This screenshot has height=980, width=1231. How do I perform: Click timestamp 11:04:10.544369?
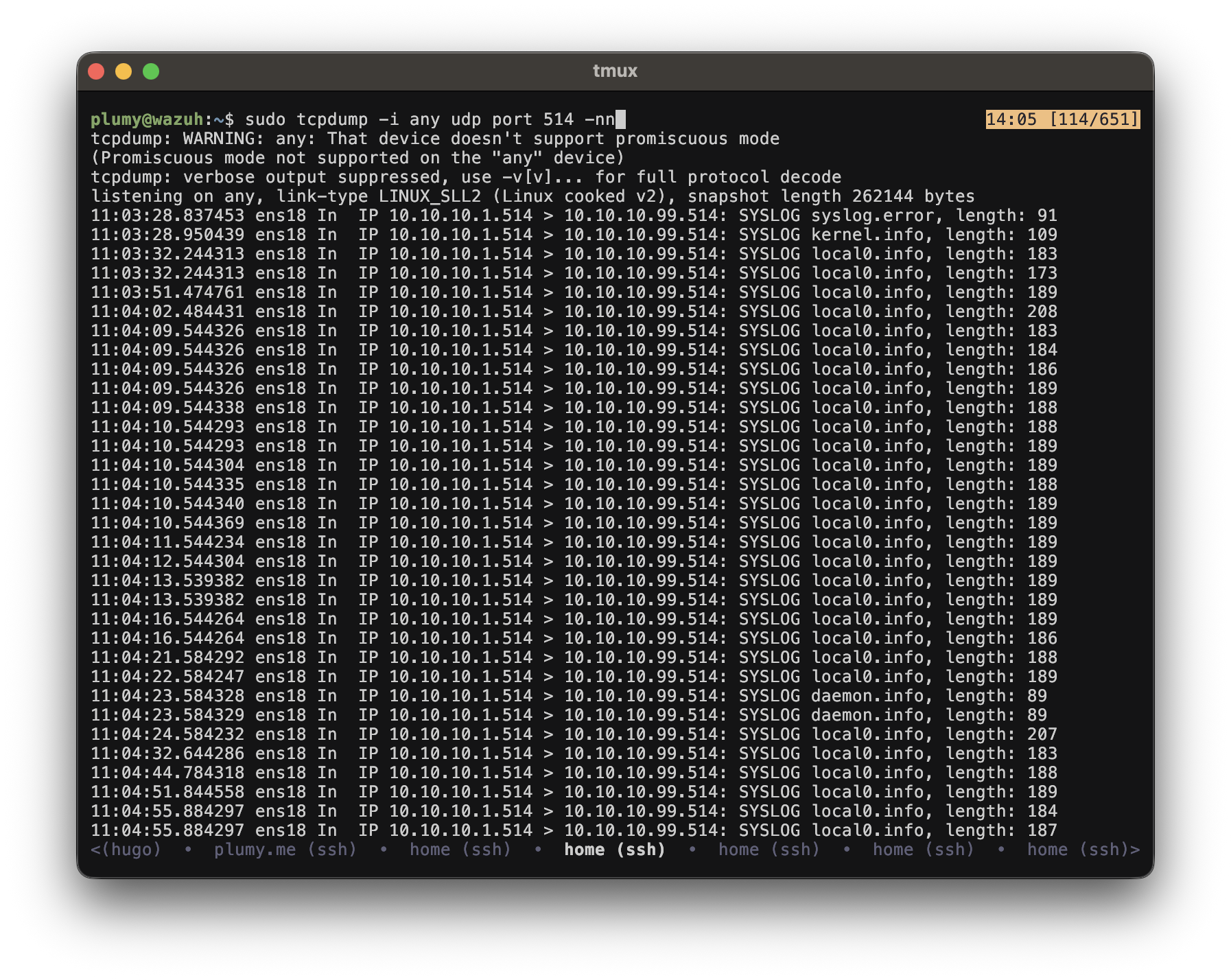point(167,523)
